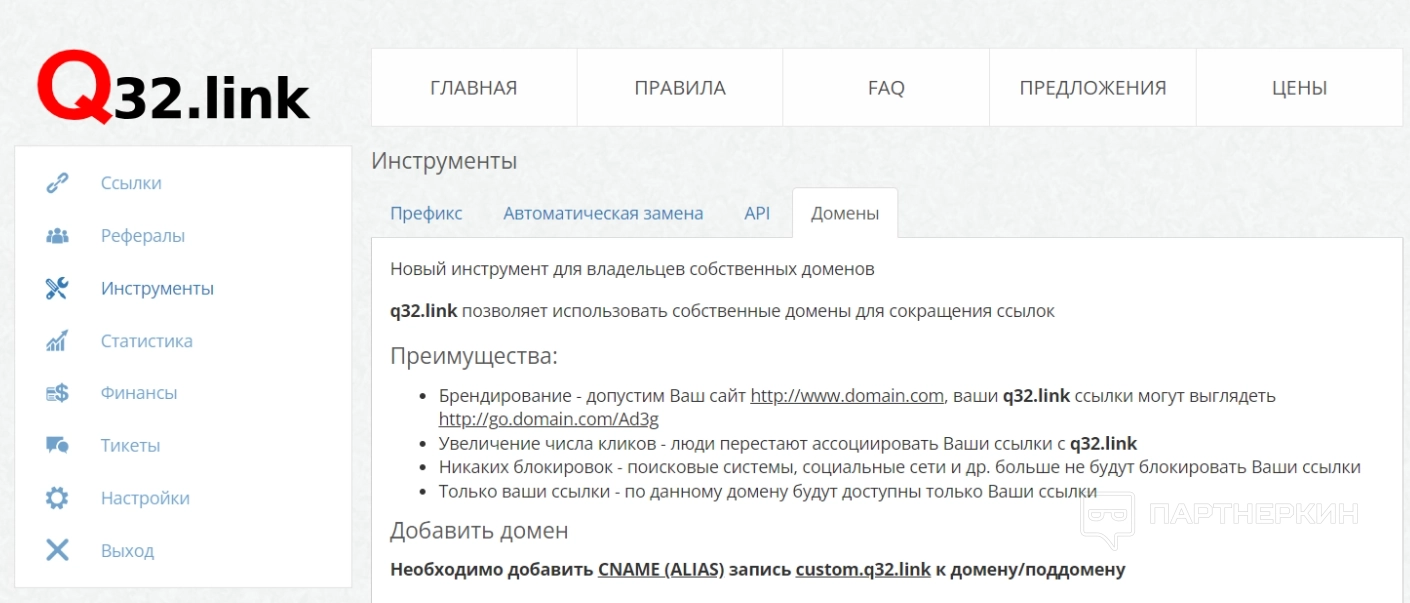This screenshot has width=1410, height=603.
Task: Open the Статистика page
Action: [147, 341]
